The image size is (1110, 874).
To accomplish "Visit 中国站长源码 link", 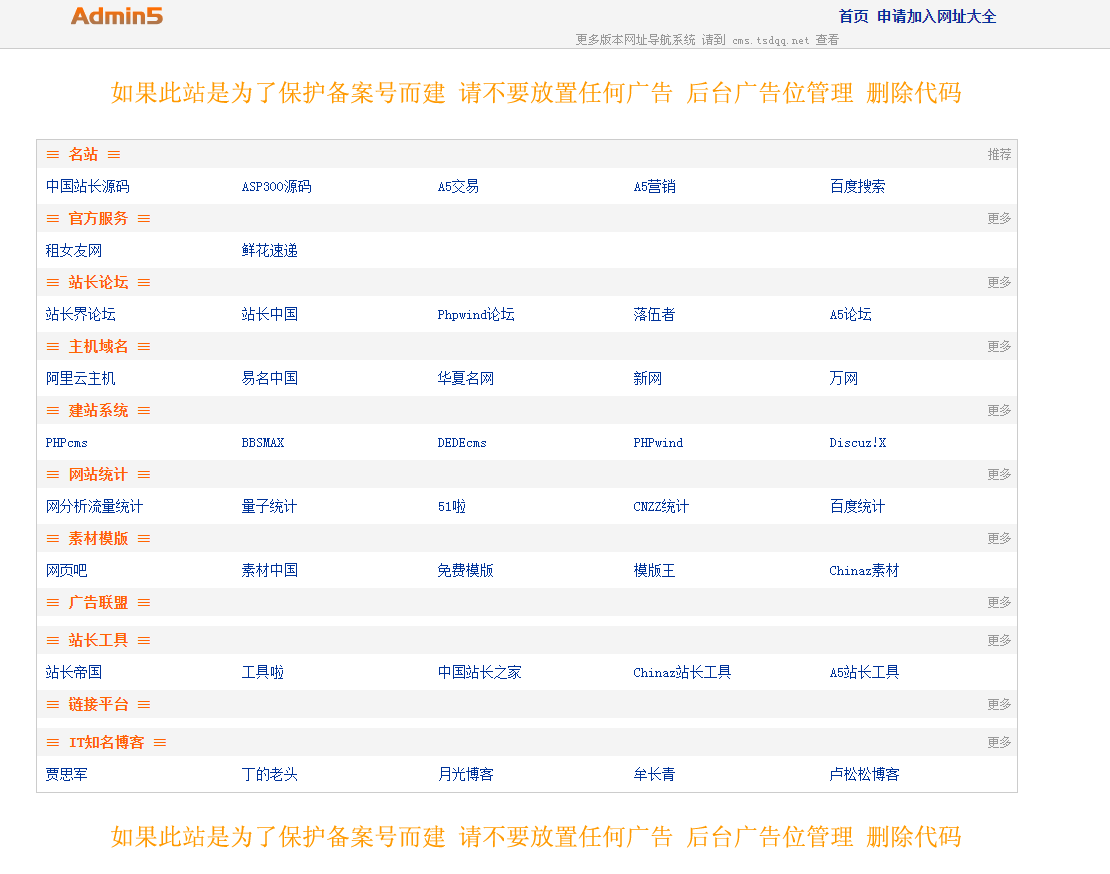I will (87, 186).
